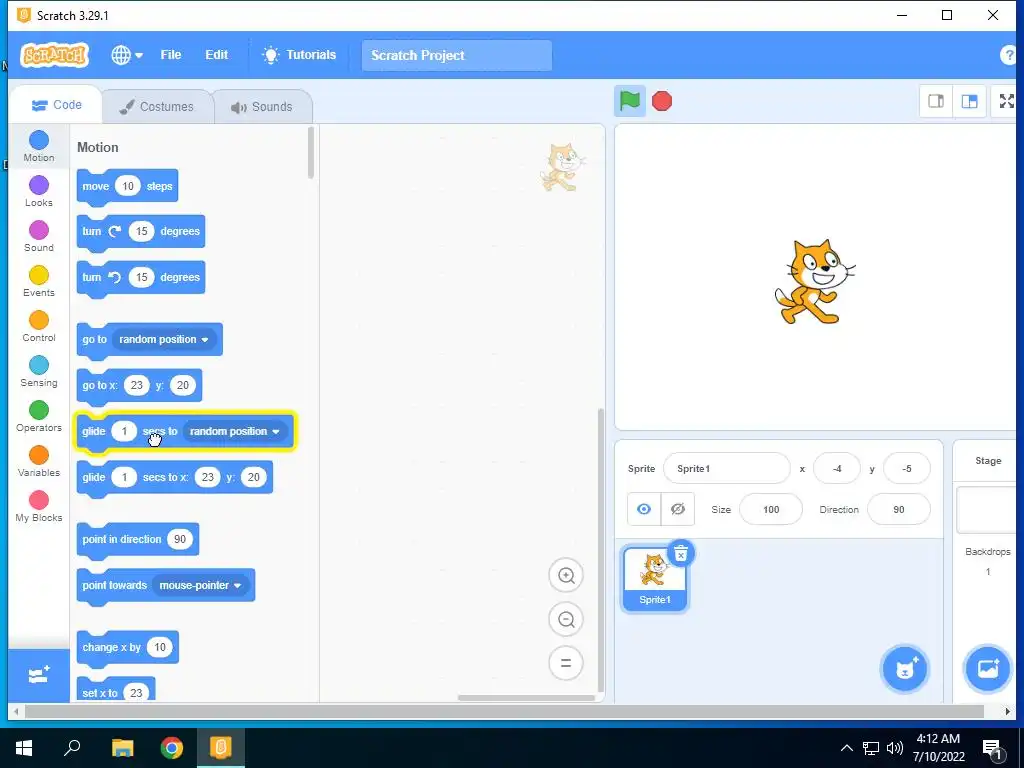Click the point in direction 90 block
1024x768 pixels.
click(137, 540)
